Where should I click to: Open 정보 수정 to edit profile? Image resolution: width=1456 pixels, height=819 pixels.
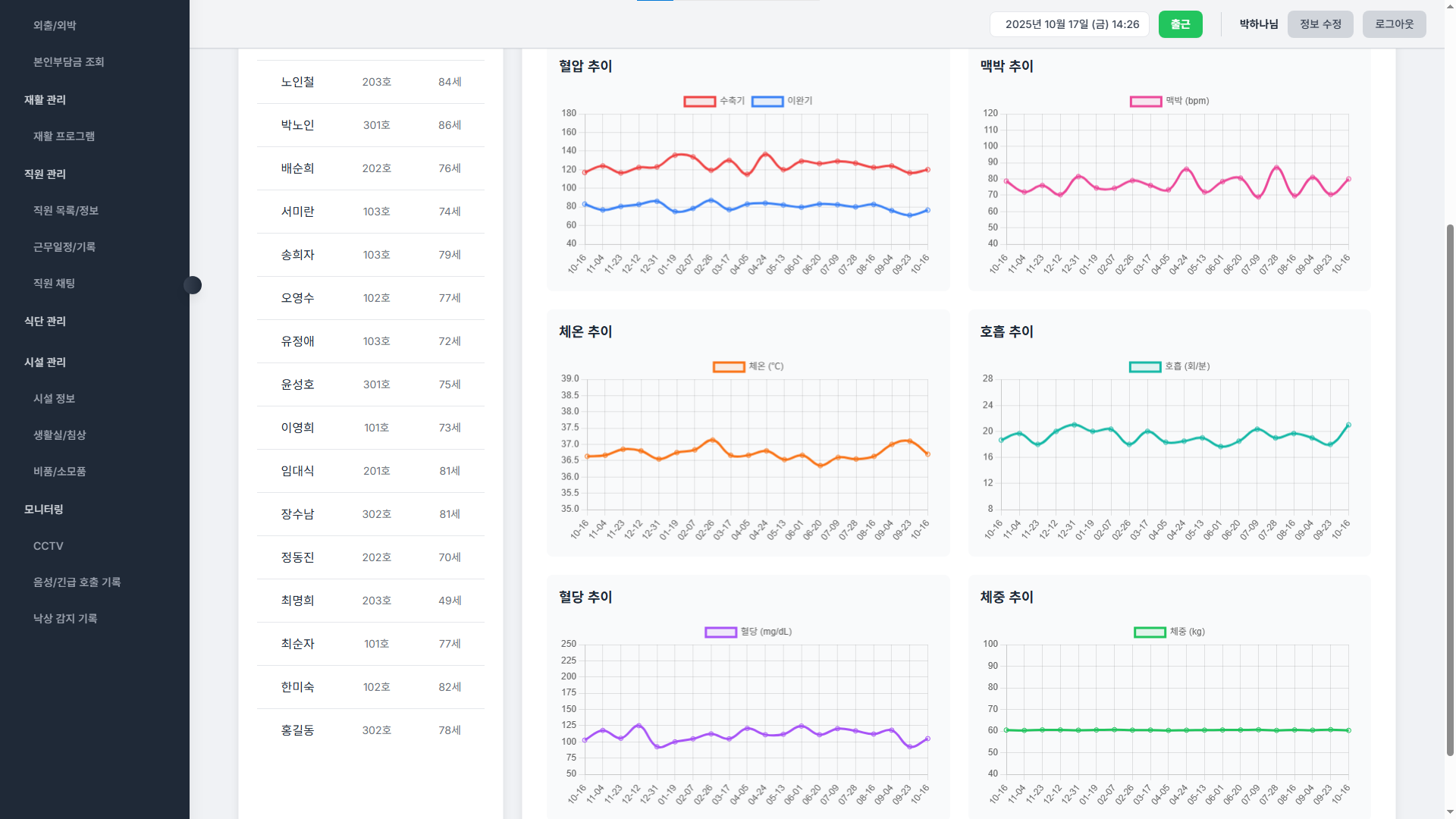coord(1320,24)
